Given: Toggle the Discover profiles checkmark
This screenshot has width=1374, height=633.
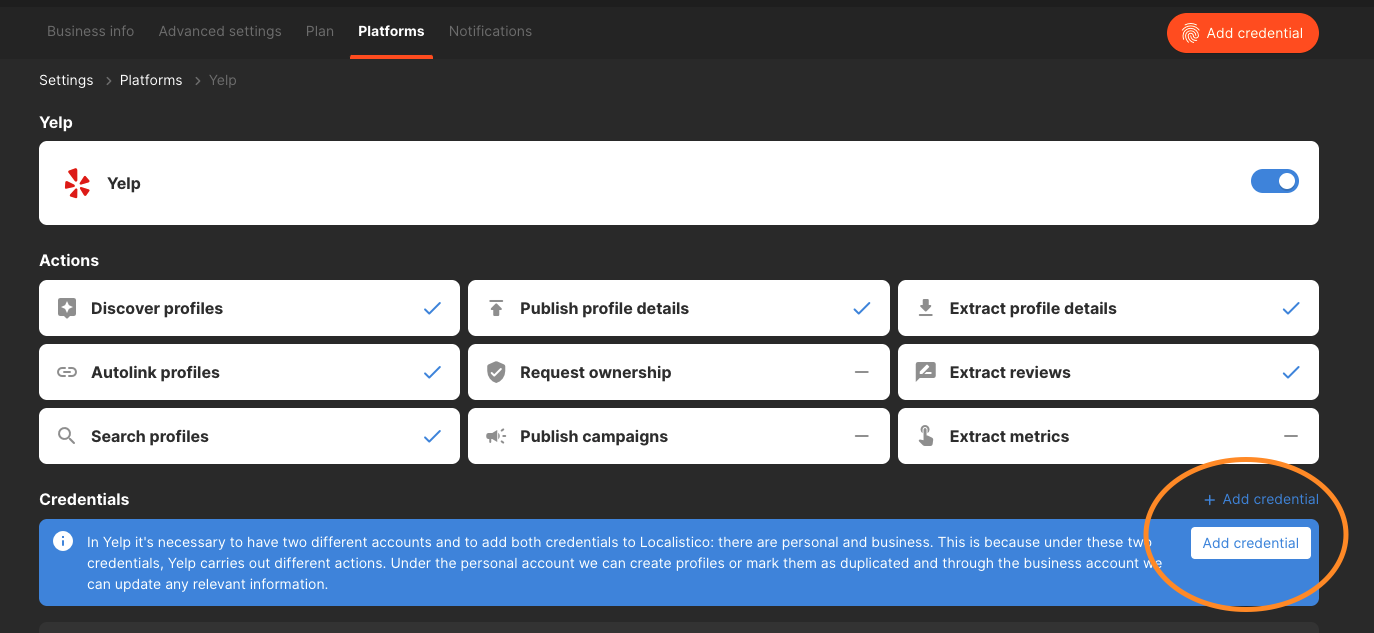Looking at the screenshot, I should click(432, 308).
